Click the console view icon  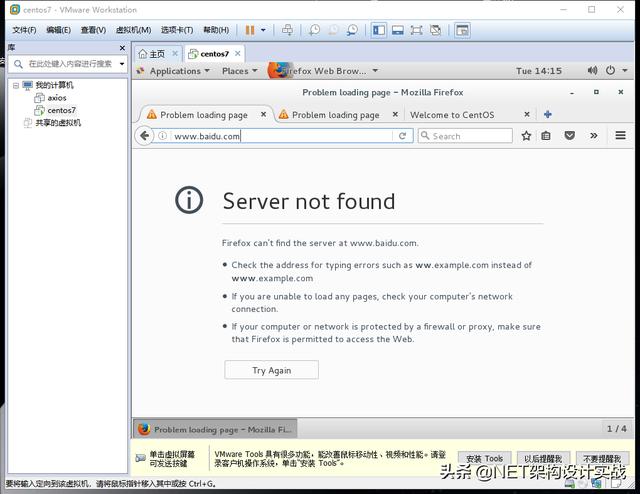tap(462, 30)
